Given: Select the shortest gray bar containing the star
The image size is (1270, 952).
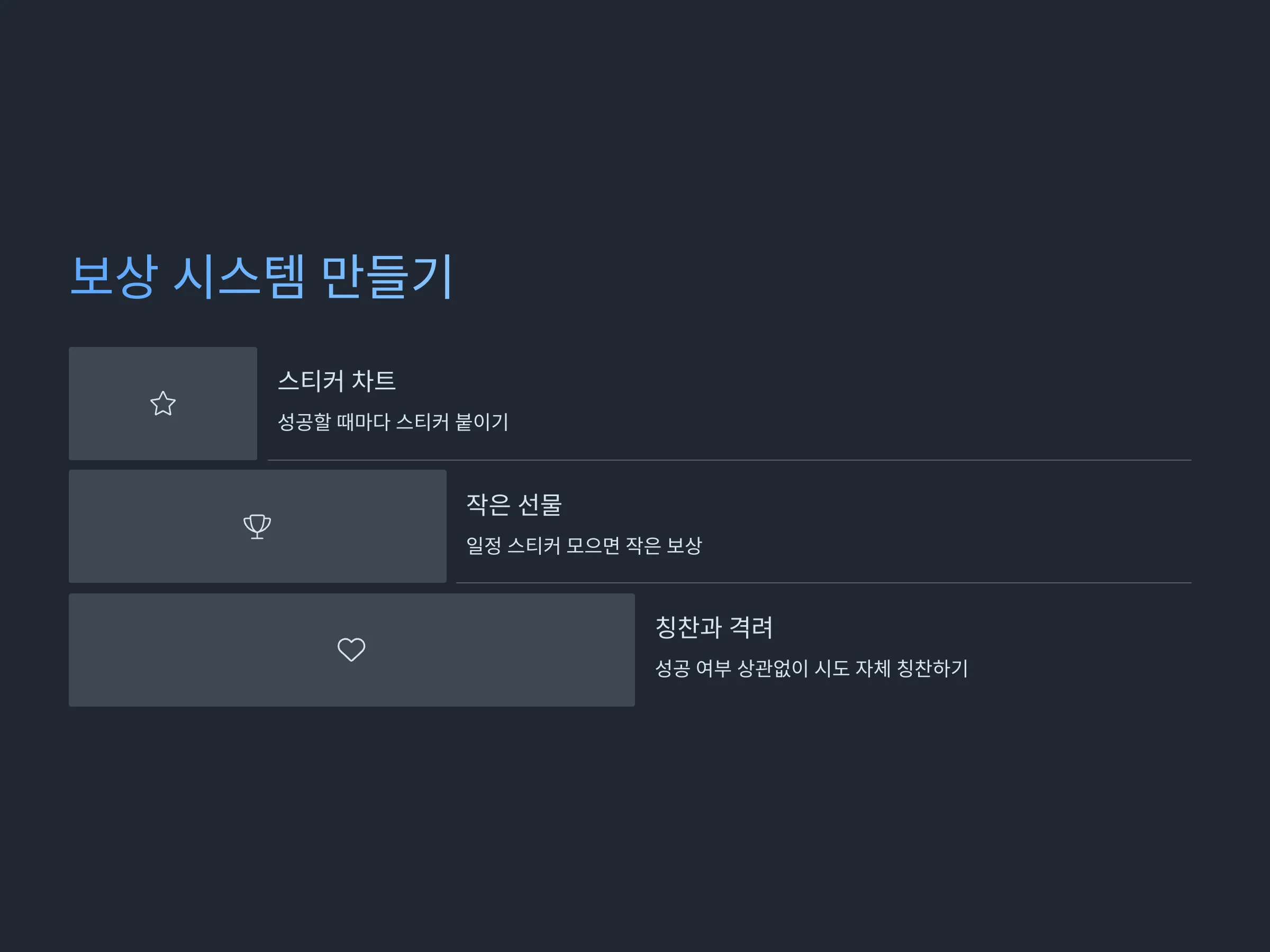Looking at the screenshot, I should [163, 404].
